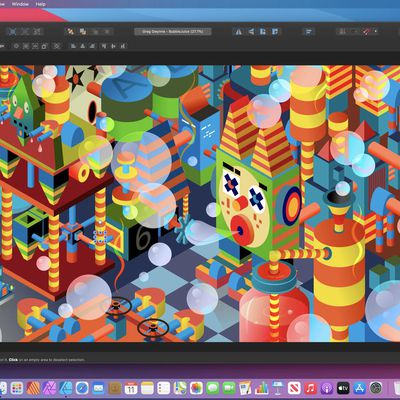400x400 pixels.
Task: Open the Alignment options icon
Action: tap(309, 32)
